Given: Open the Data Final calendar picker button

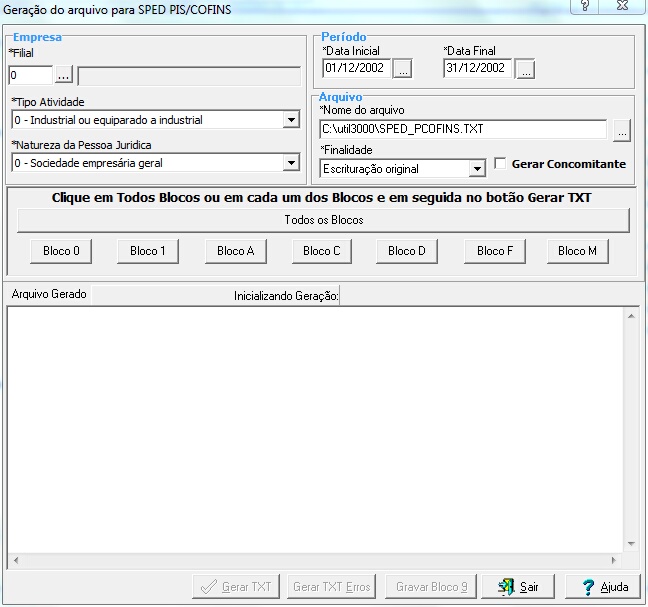Looking at the screenshot, I should [525, 69].
